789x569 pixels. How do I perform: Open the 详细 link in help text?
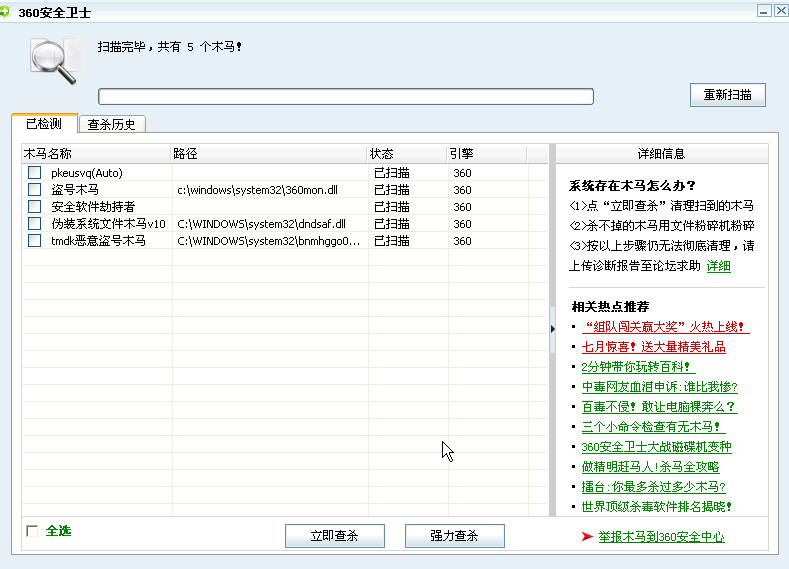point(719,266)
